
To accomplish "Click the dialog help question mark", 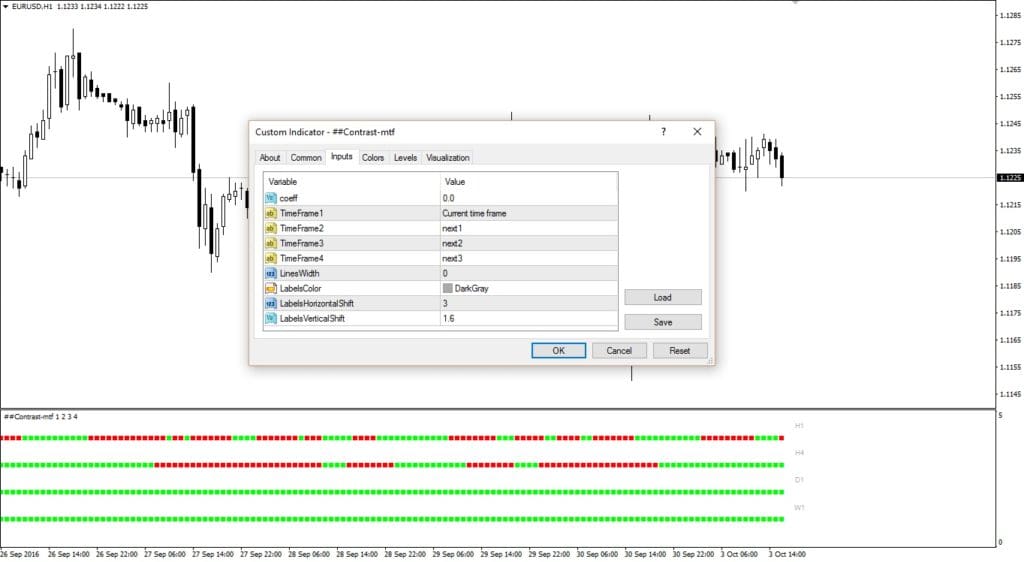I will (x=664, y=131).
